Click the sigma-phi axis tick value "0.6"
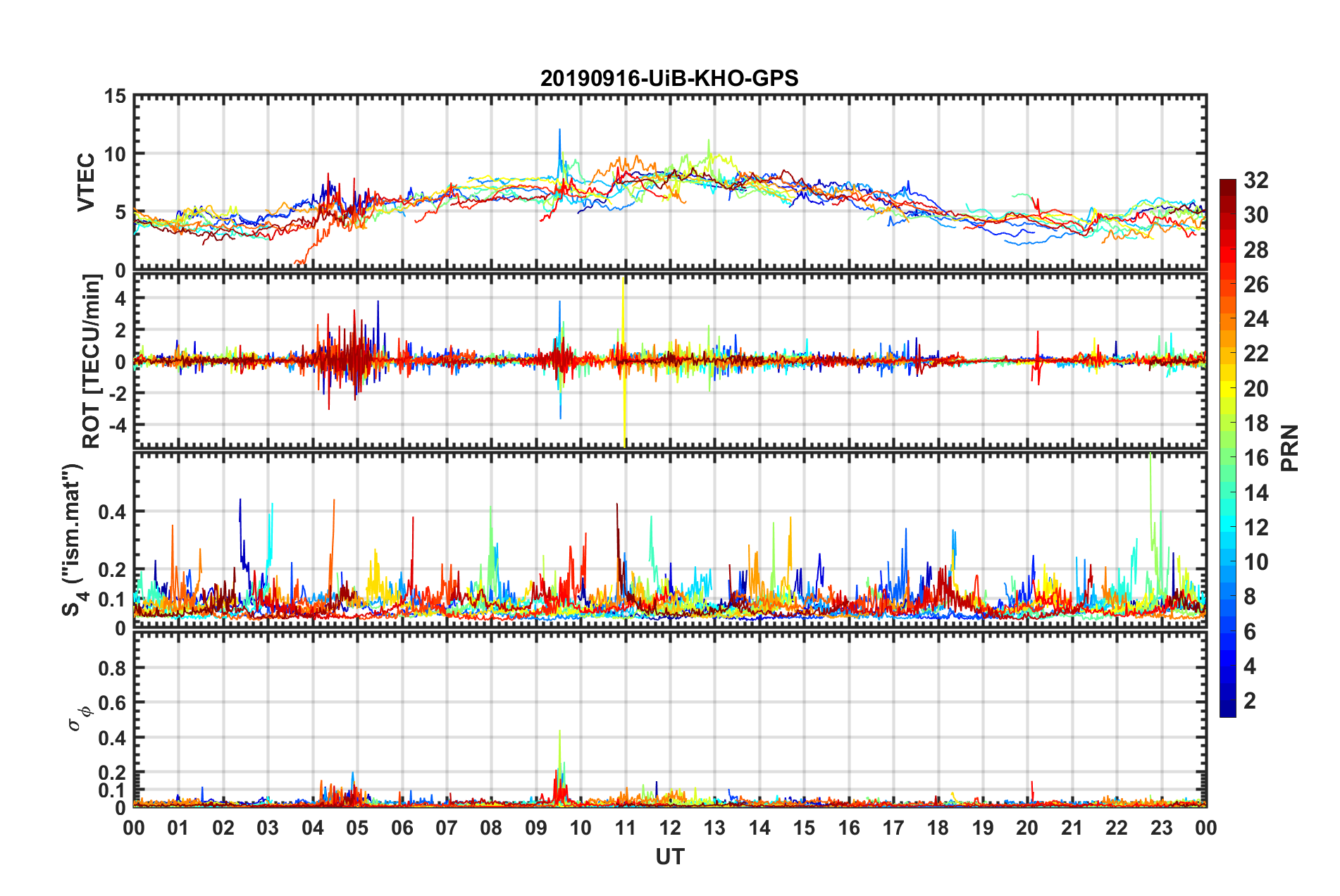The height and width of the screenshot is (896, 1340). pyautogui.click(x=112, y=703)
